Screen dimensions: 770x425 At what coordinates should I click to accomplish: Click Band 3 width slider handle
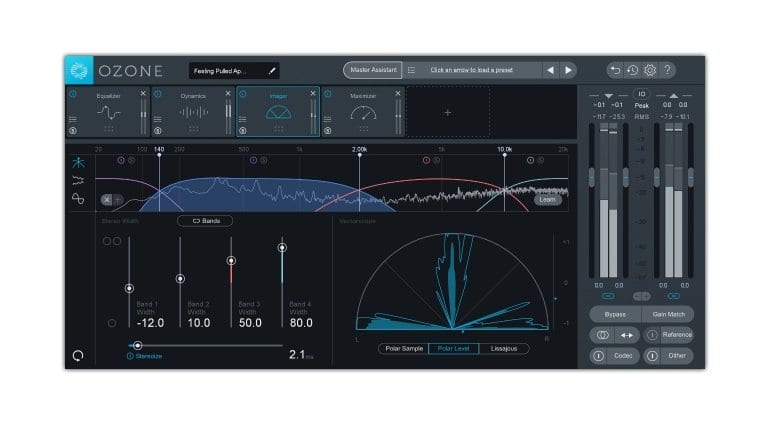pos(231,260)
